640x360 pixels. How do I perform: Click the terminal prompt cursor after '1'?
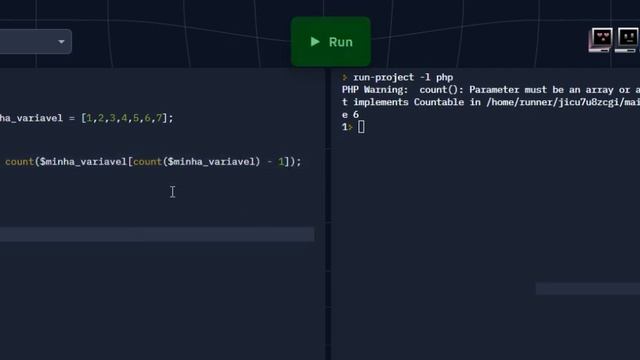361,127
